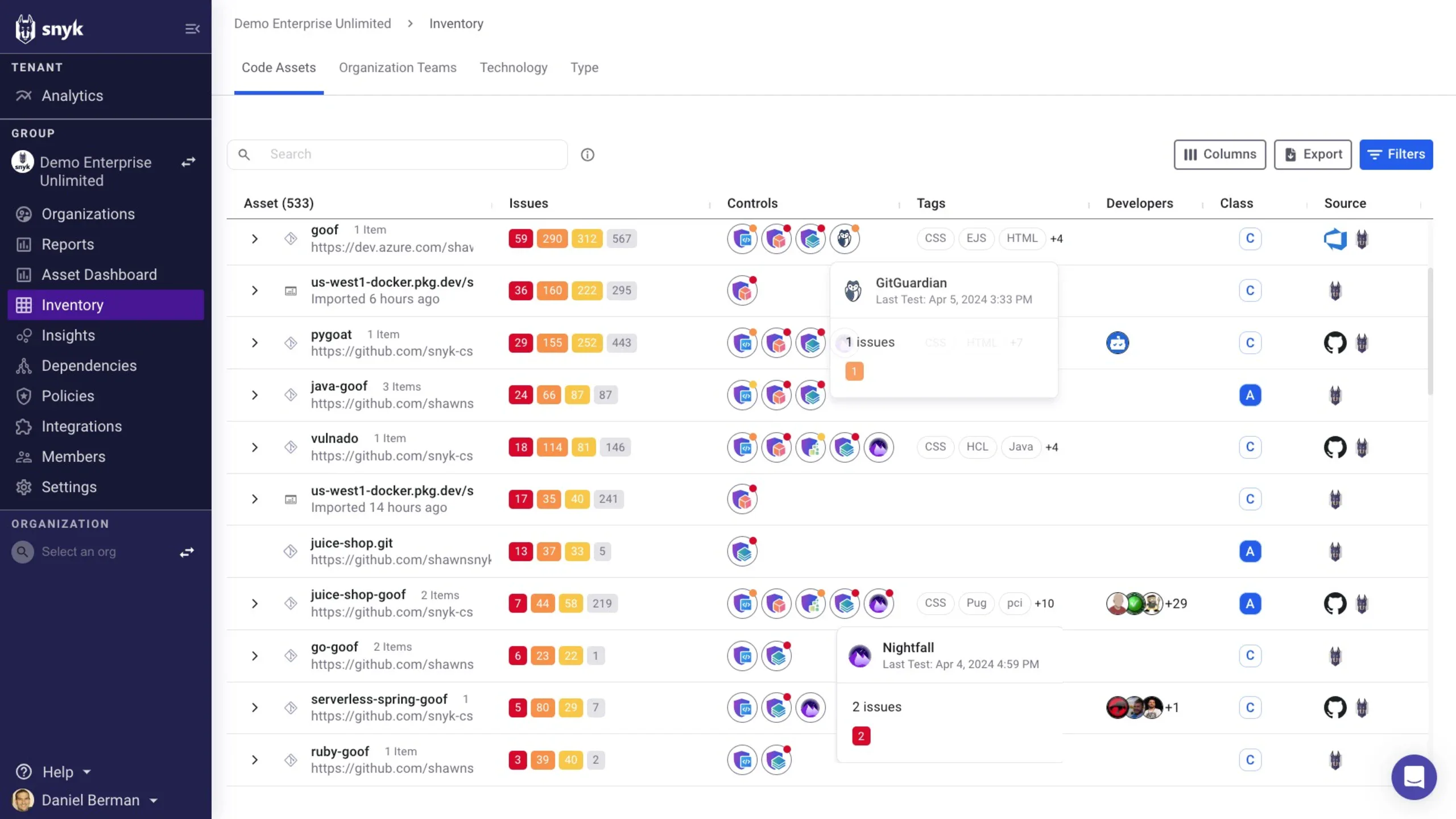The image size is (1456, 819).
Task: Switch group using Demo Enterprise arrows icon
Action: click(188, 163)
